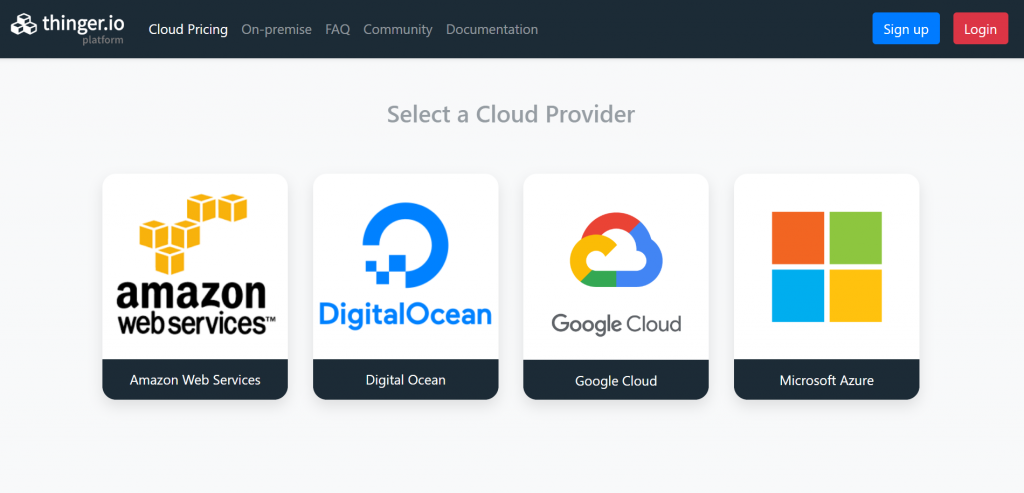Go to the On-premise page

[x=276, y=29]
